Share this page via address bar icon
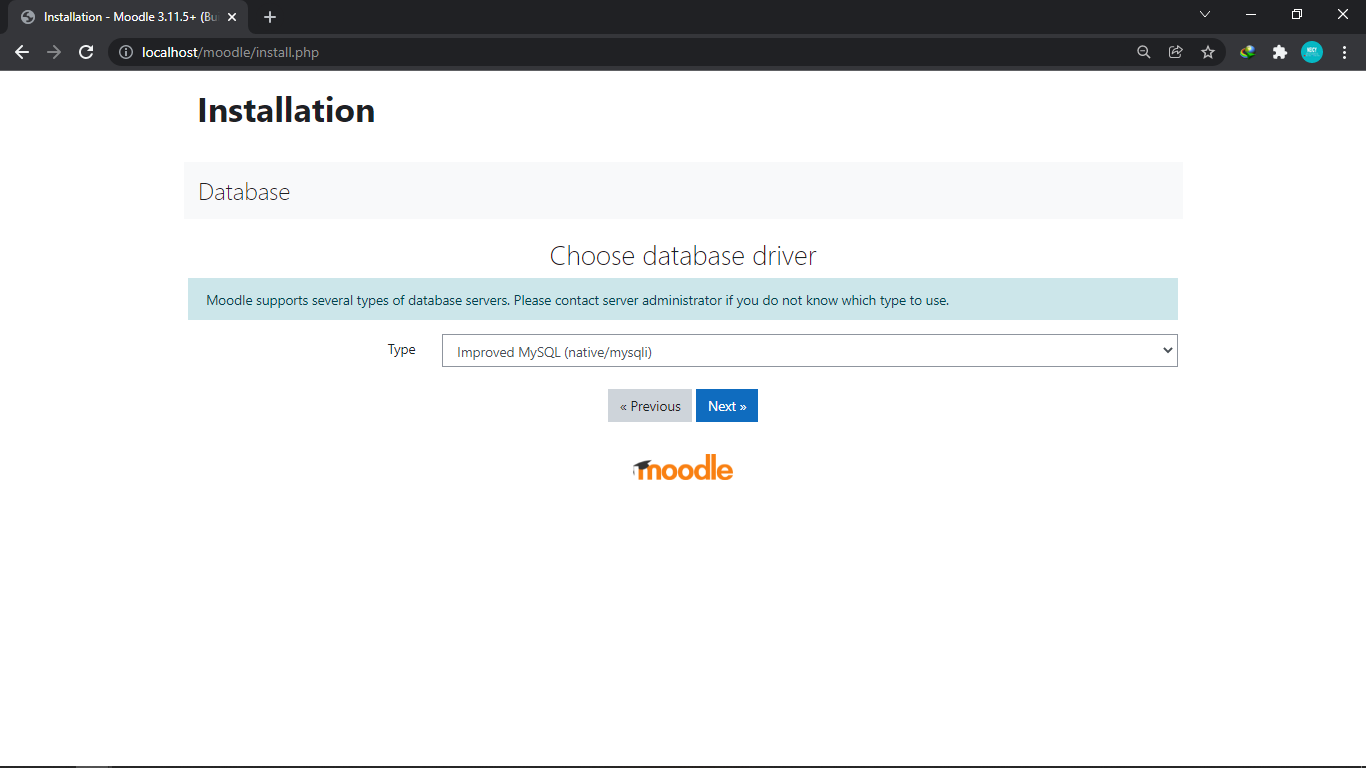 point(1176,52)
